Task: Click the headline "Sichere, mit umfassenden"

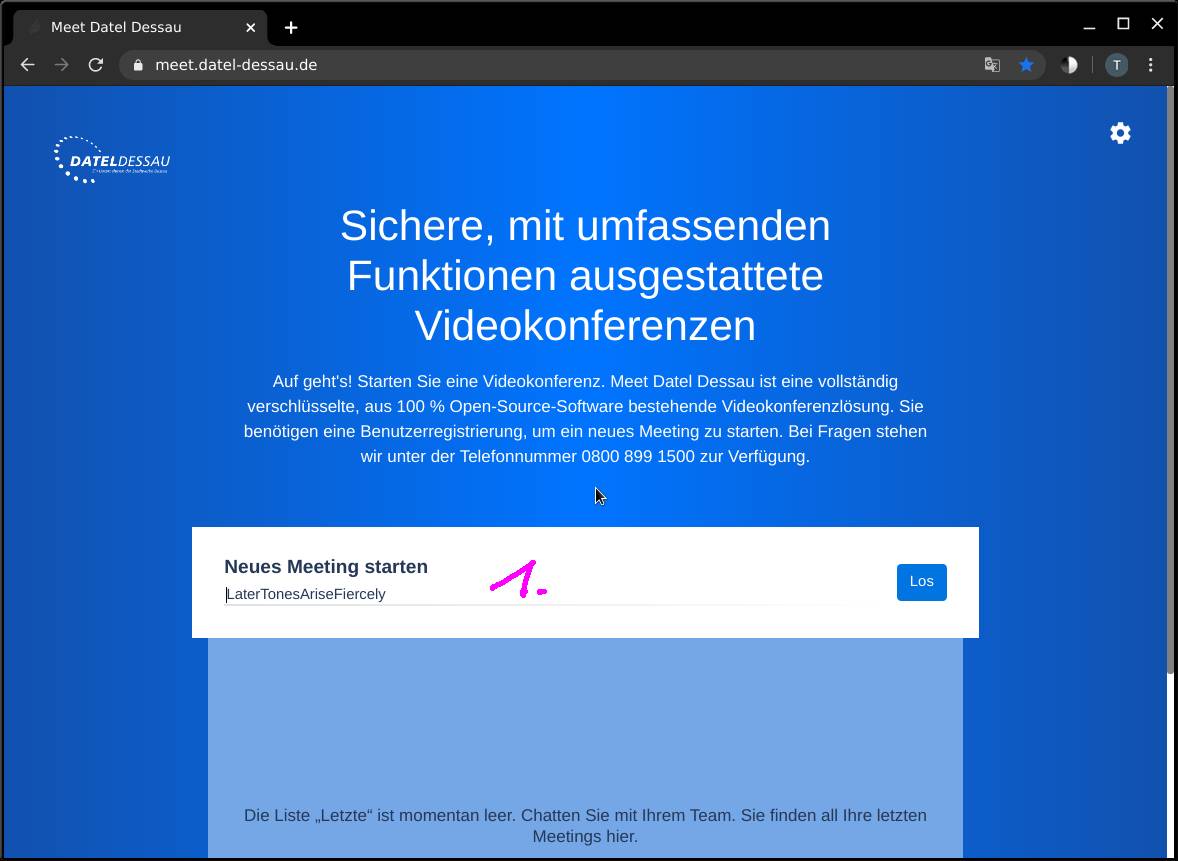Action: [585, 225]
